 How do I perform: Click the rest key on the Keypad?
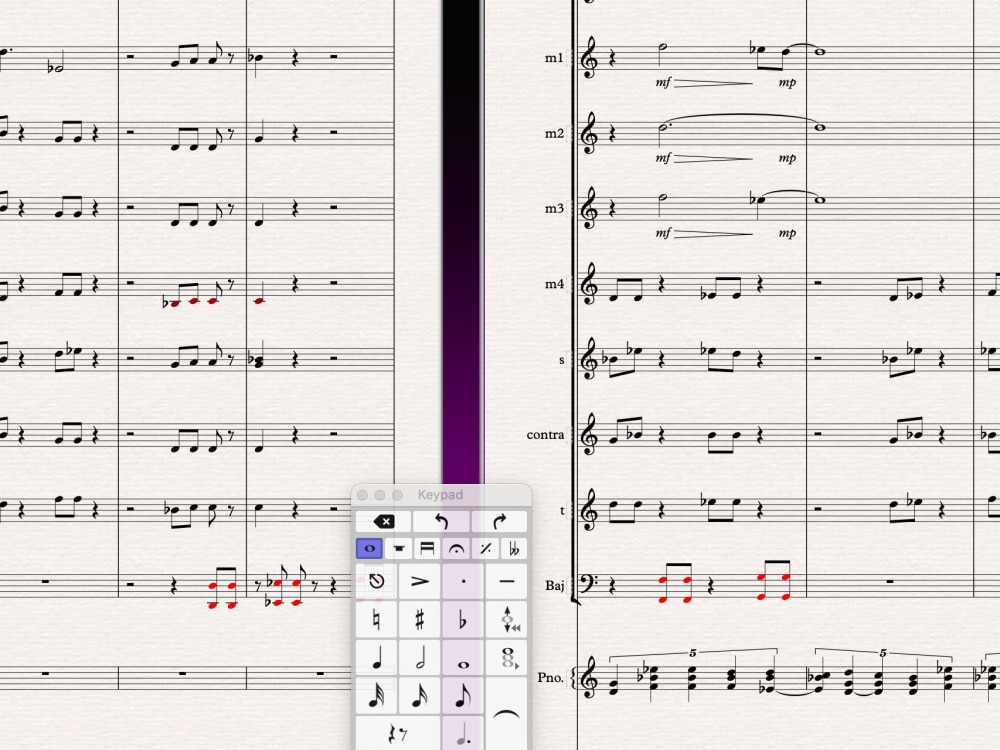click(x=397, y=733)
